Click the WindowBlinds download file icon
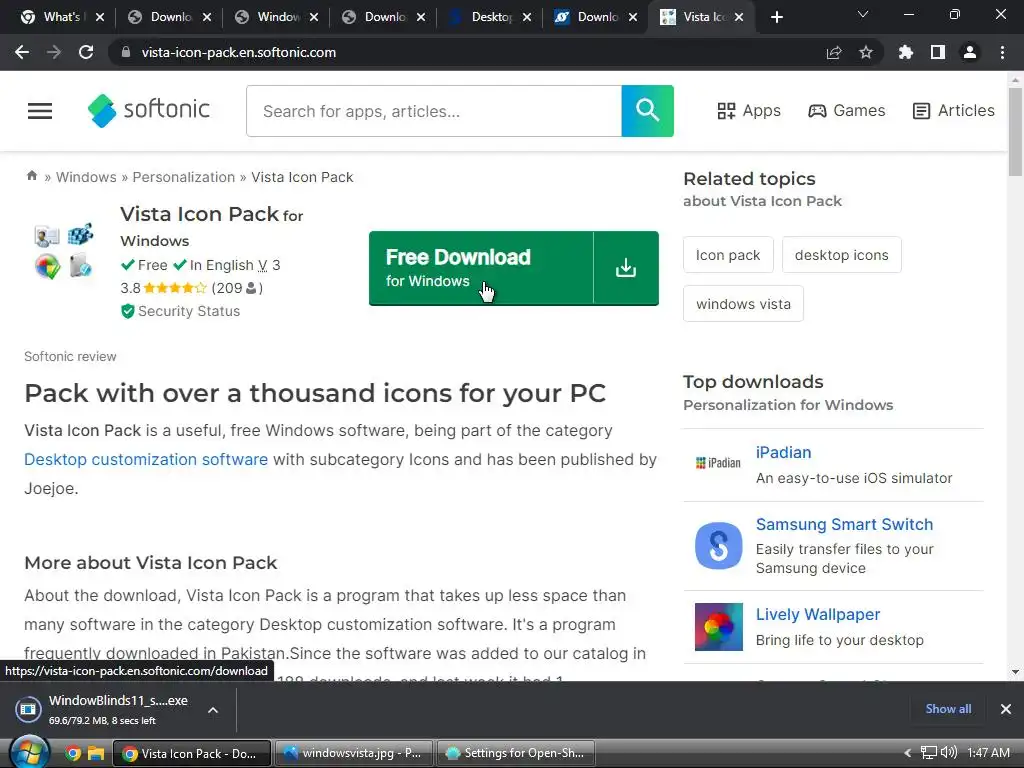Image resolution: width=1024 pixels, height=768 pixels. (28, 709)
